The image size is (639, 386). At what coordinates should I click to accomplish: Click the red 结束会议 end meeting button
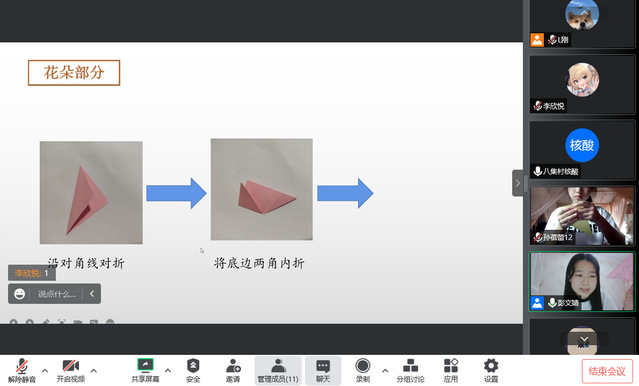(607, 371)
